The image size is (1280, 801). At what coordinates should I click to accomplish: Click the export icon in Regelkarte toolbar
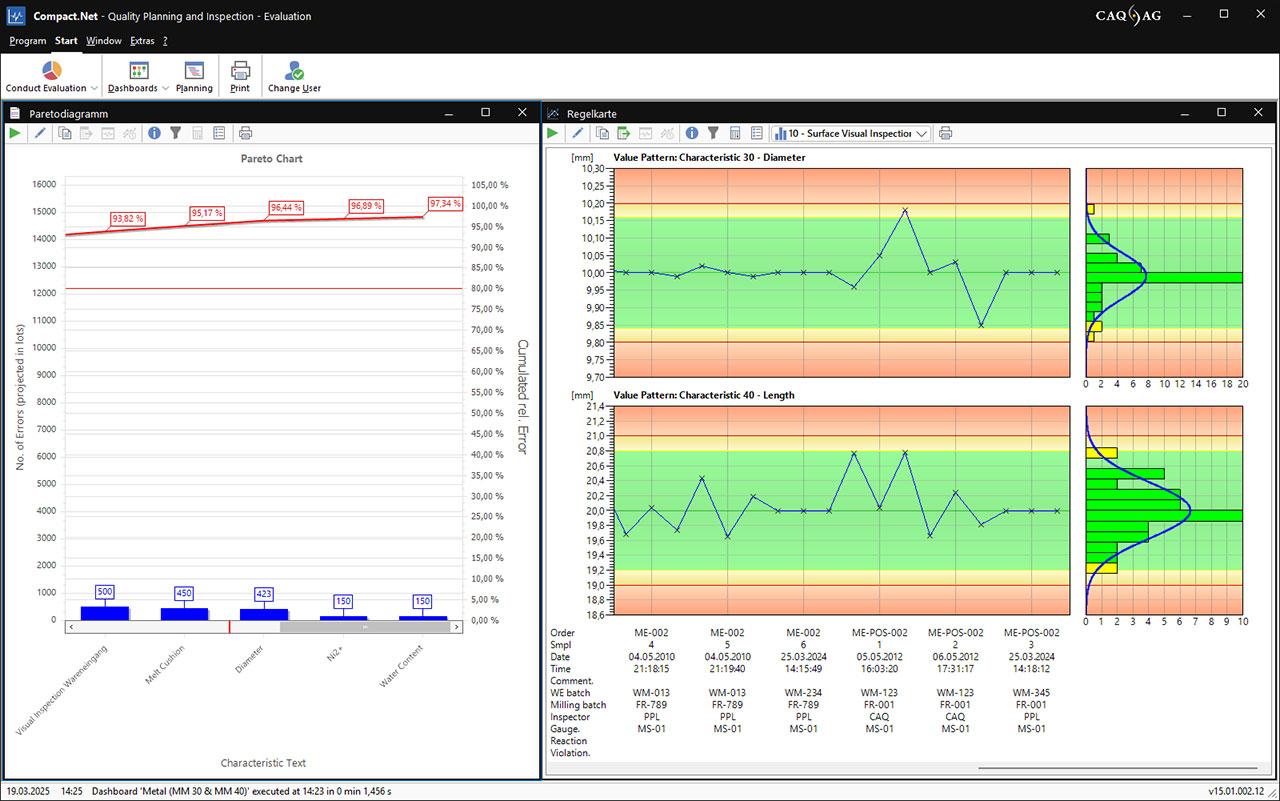pyautogui.click(x=624, y=133)
